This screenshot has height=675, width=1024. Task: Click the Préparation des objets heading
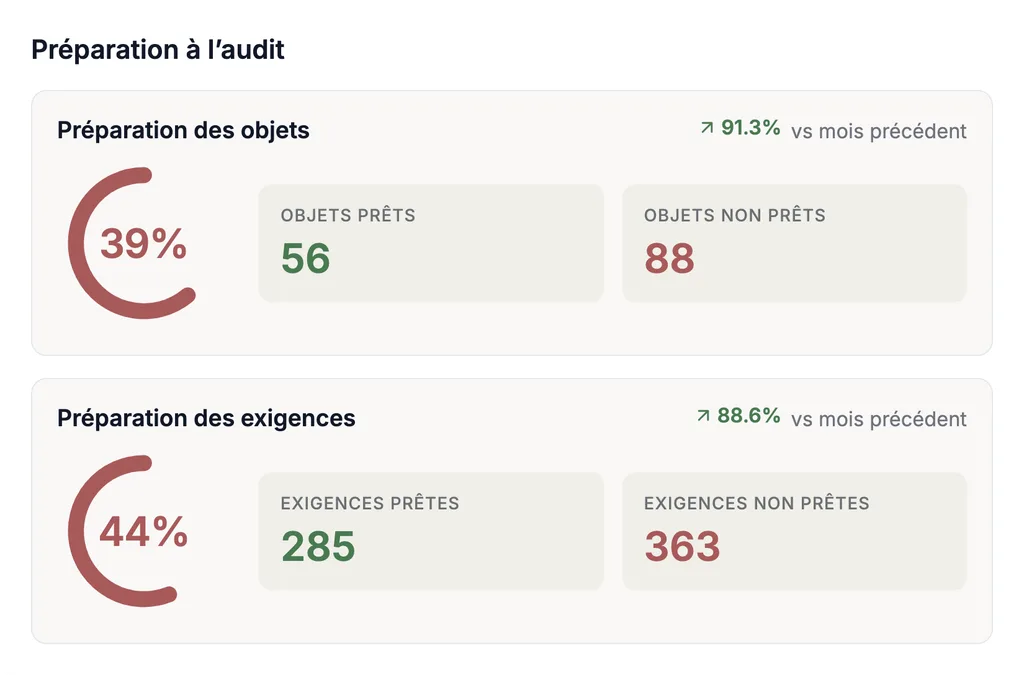[184, 131]
